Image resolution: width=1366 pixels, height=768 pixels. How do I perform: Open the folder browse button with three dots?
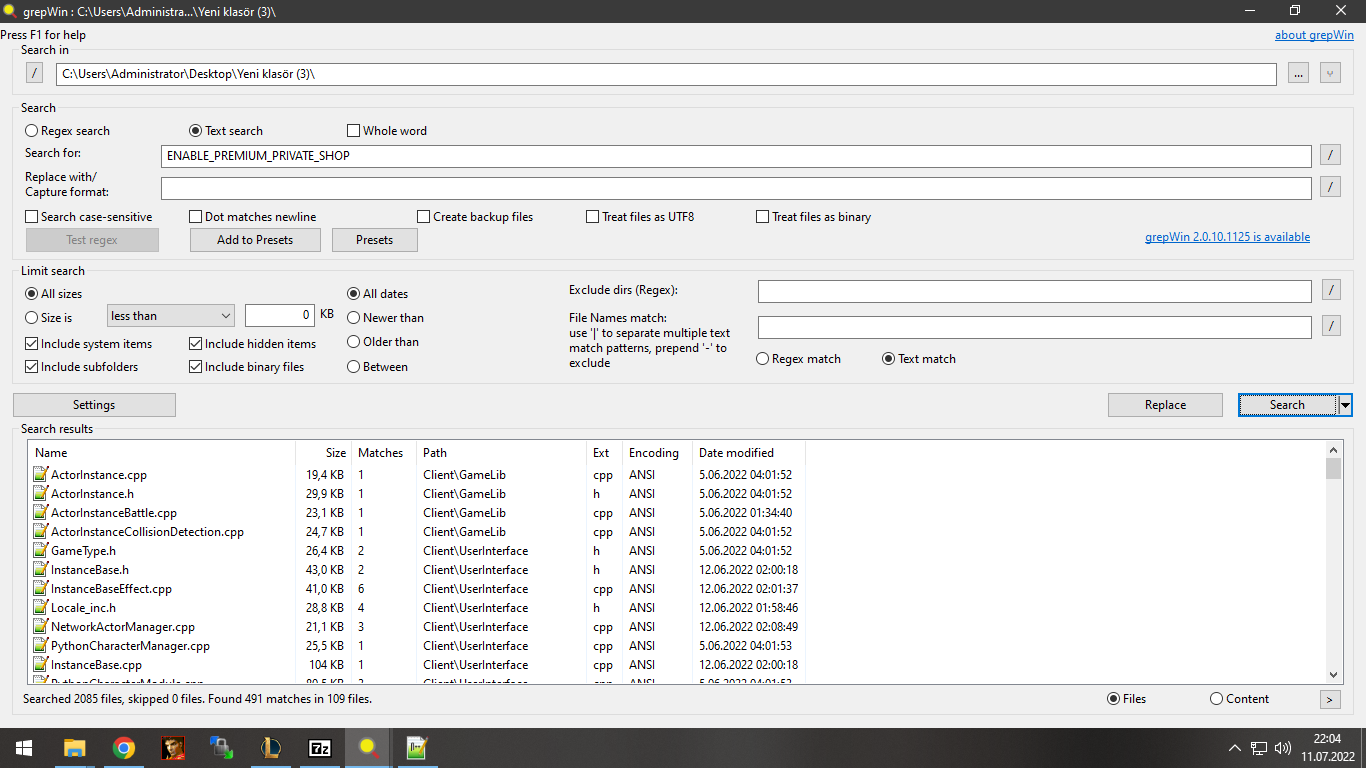coord(1298,73)
